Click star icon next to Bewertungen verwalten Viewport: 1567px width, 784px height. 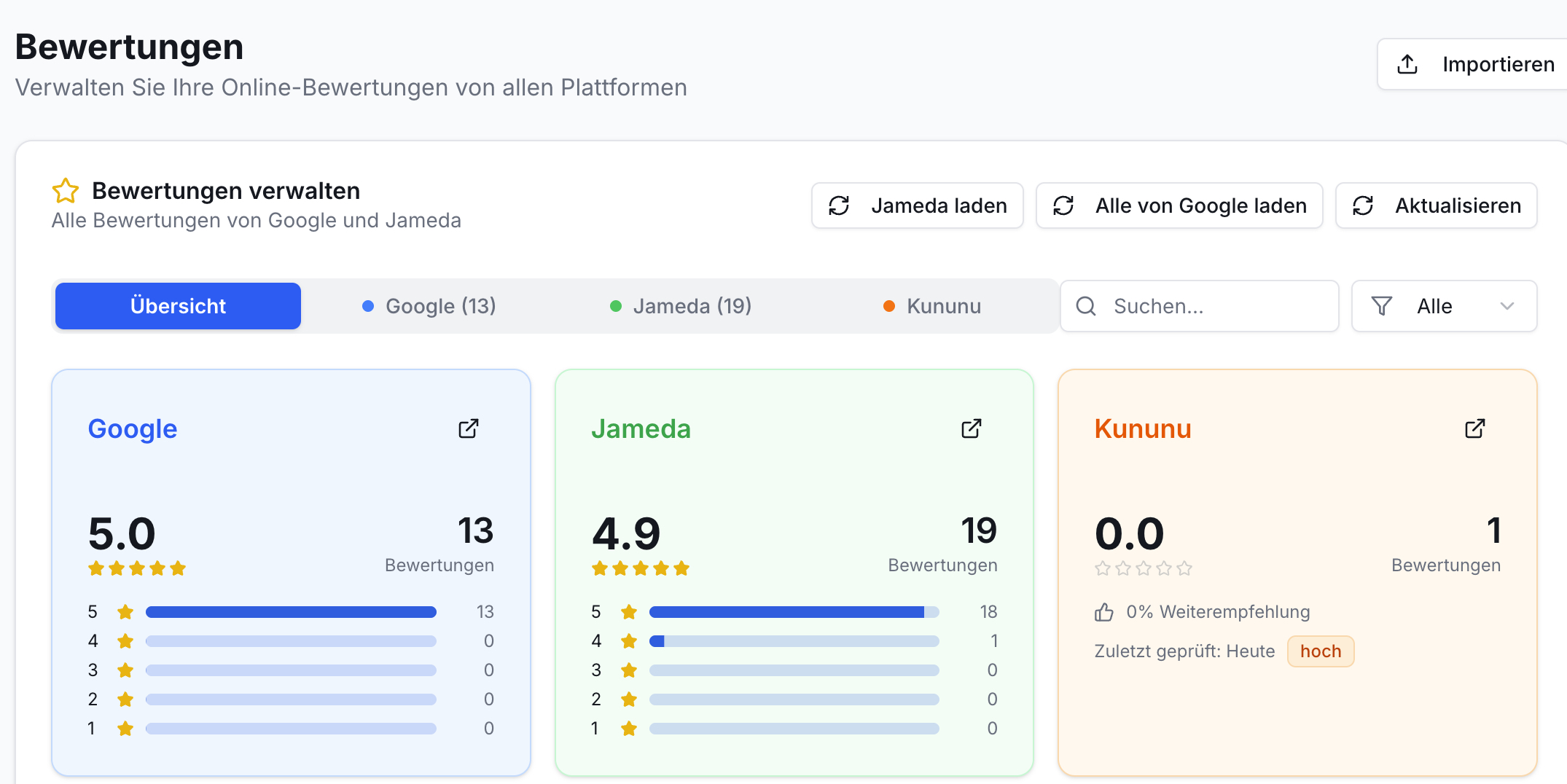tap(66, 191)
